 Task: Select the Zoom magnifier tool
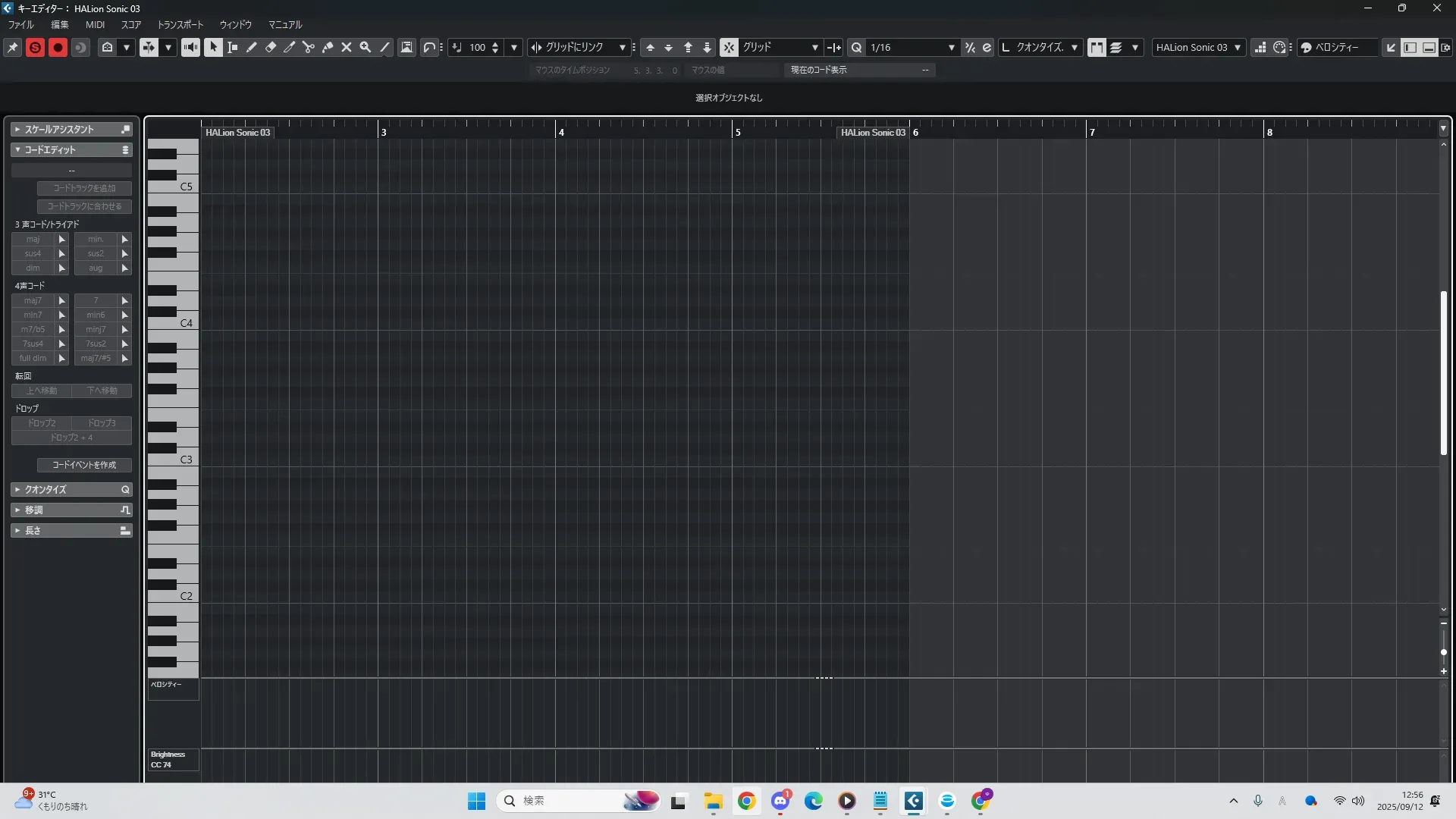click(365, 47)
